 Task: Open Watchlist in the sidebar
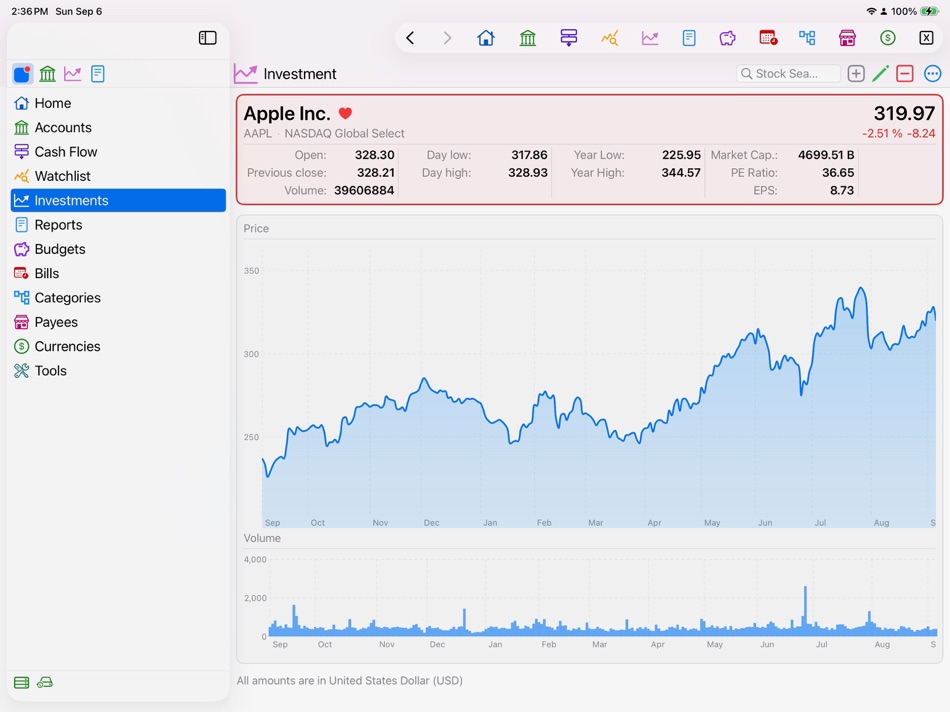[x=118, y=176]
